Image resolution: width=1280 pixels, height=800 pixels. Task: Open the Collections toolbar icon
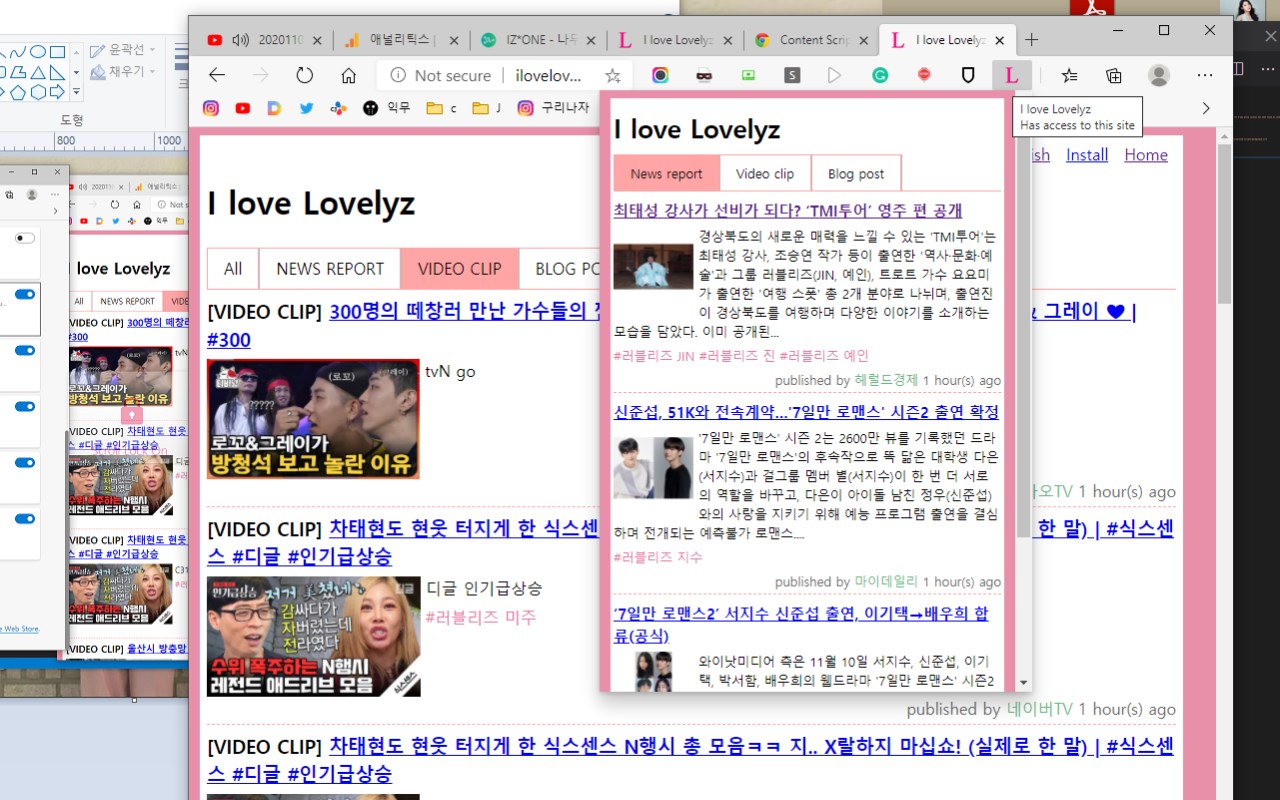(x=1114, y=75)
